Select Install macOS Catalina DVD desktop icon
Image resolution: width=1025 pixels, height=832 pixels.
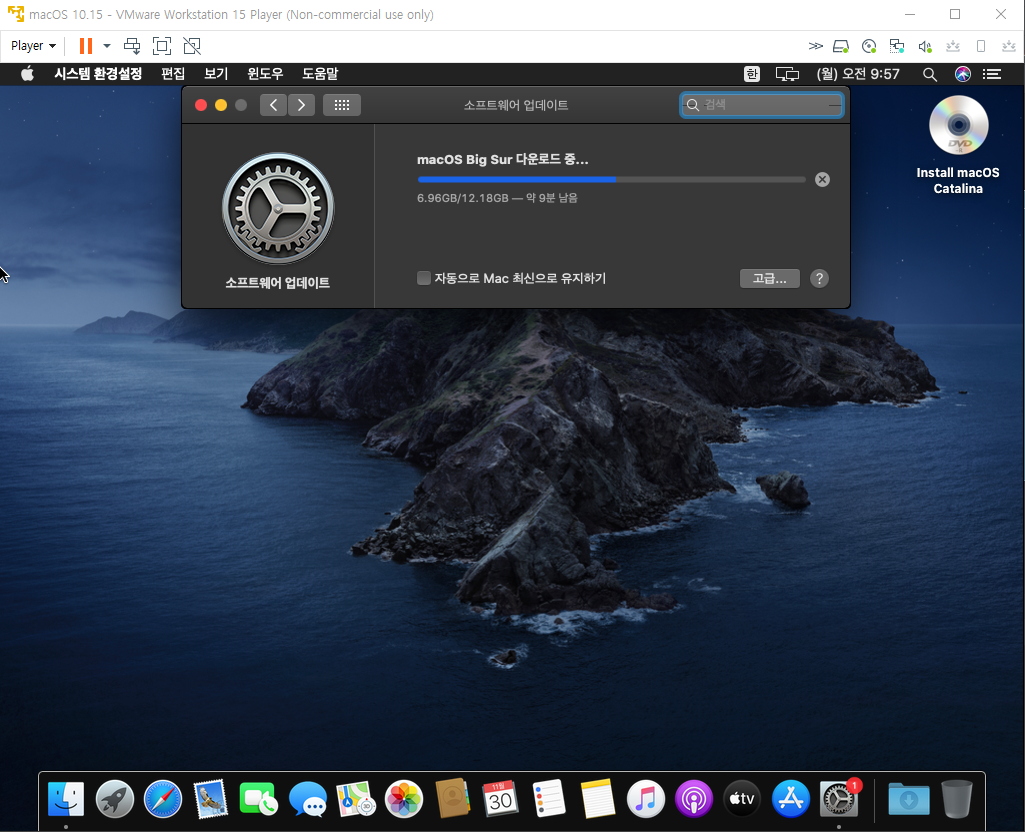click(x=958, y=125)
